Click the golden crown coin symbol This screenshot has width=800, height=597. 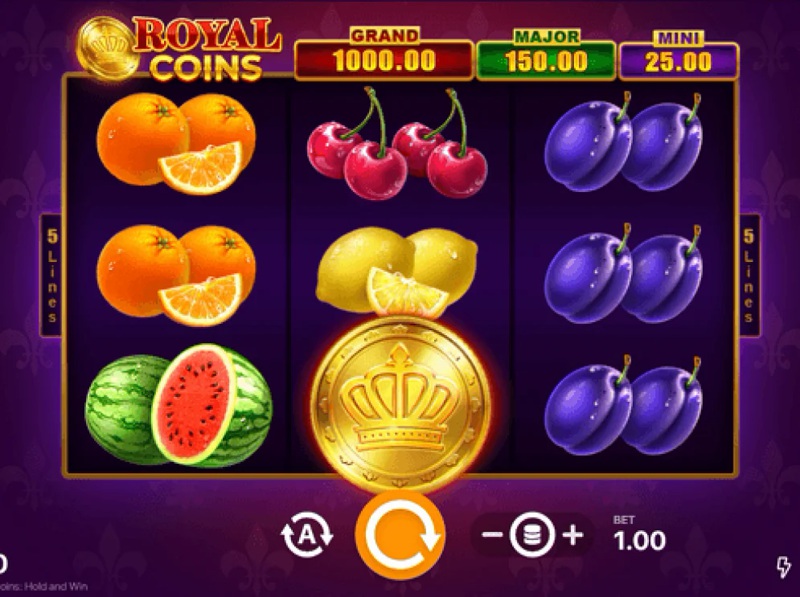coord(401,403)
